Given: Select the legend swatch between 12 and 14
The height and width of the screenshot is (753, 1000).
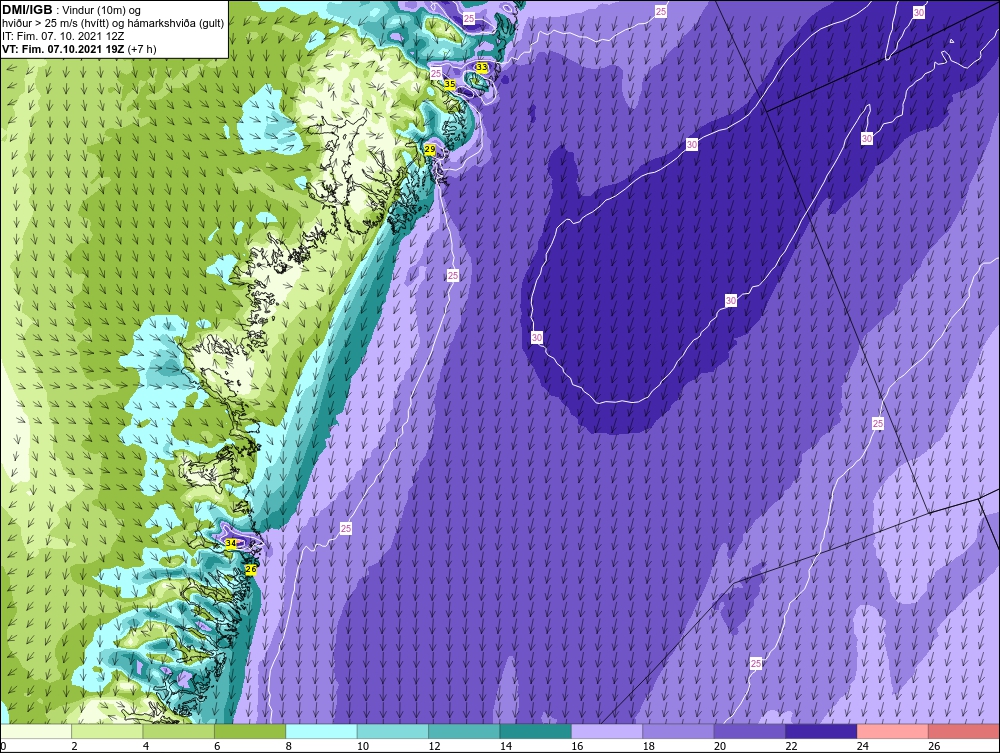Looking at the screenshot, I should point(464,731).
